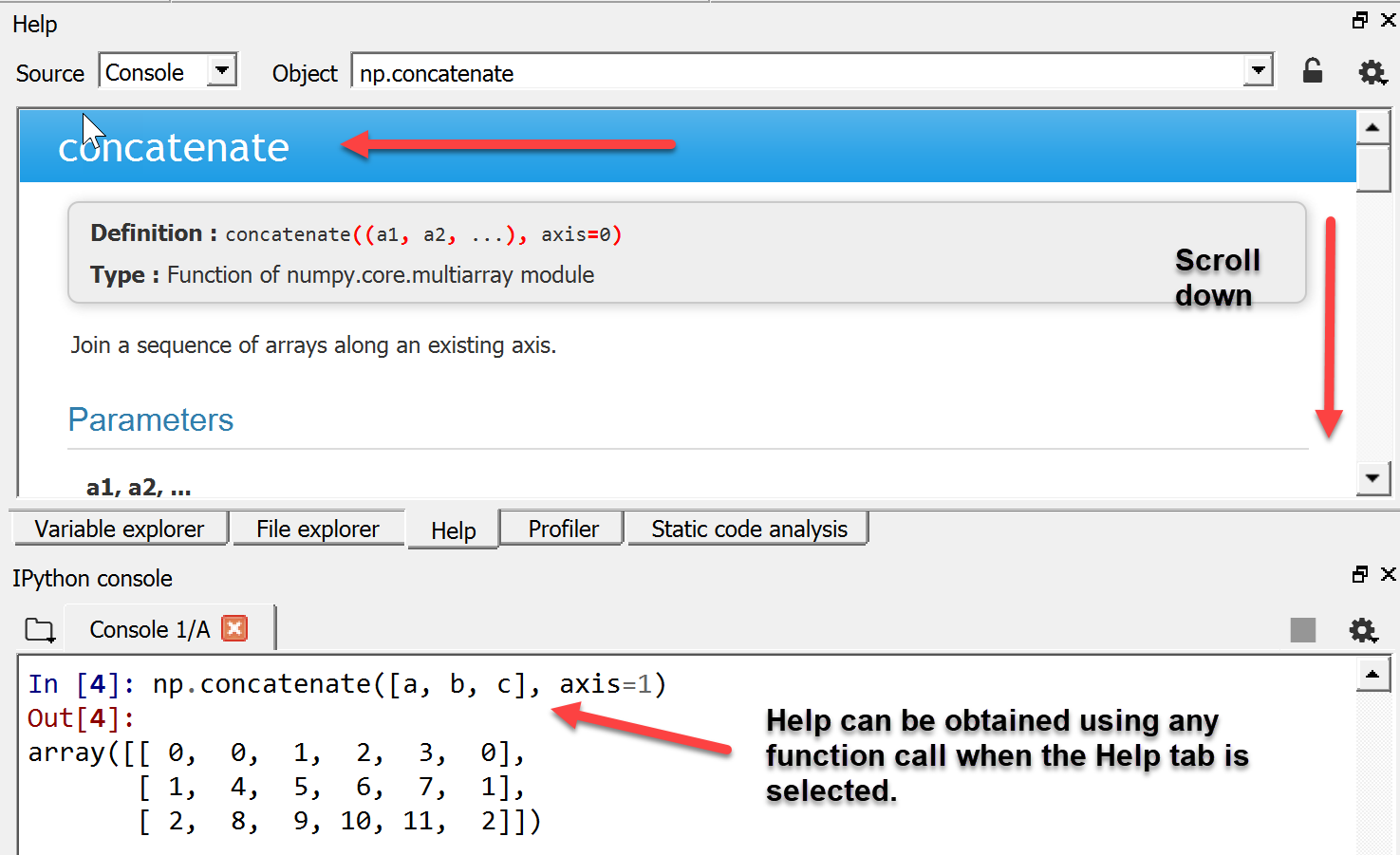Select the Console 1/A tab
Image resolution: width=1400 pixels, height=855 pixels.
tap(149, 629)
